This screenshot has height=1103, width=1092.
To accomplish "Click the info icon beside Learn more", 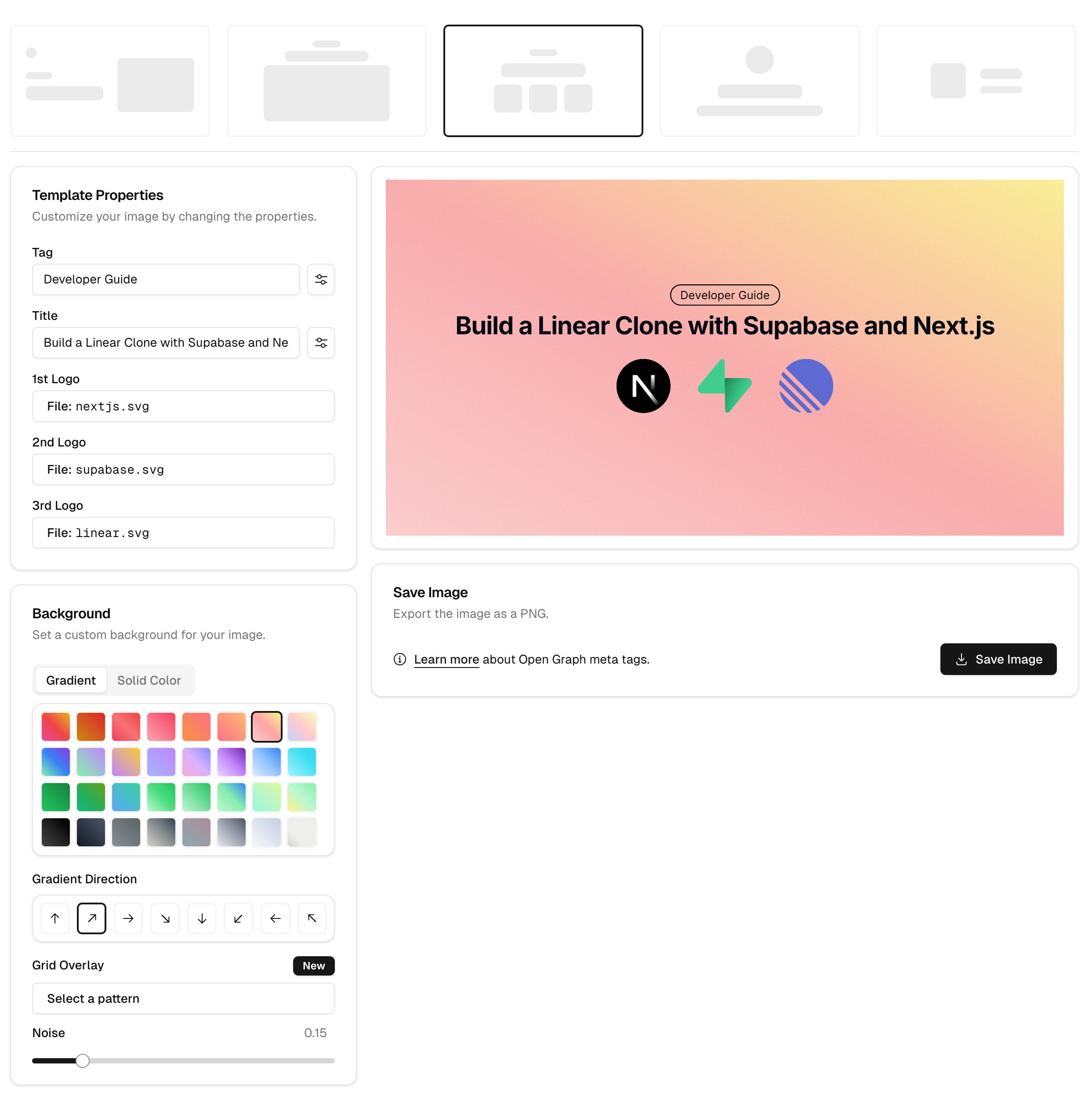I will coord(399,660).
